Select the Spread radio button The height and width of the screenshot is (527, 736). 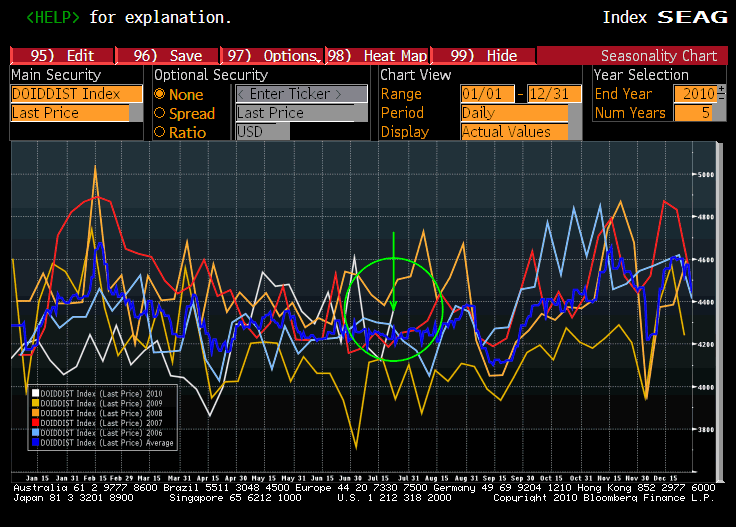coord(159,113)
